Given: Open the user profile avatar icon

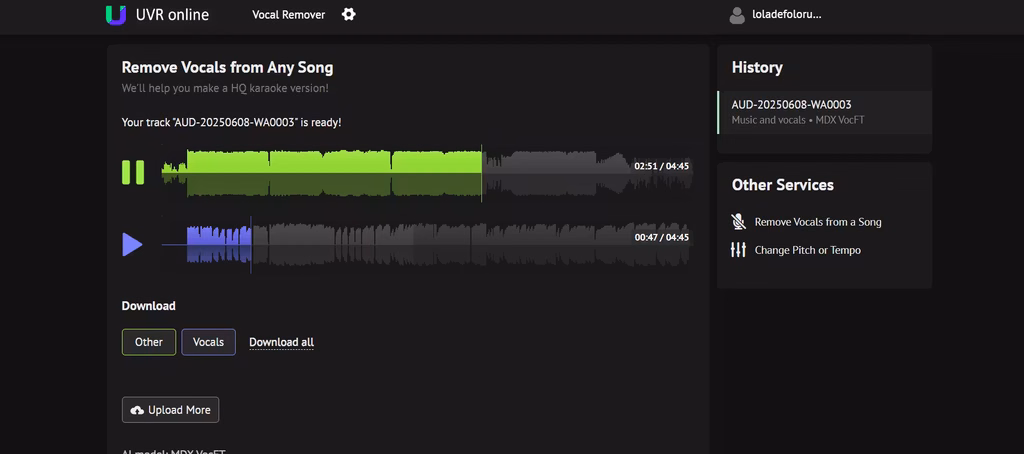Looking at the screenshot, I should point(737,15).
